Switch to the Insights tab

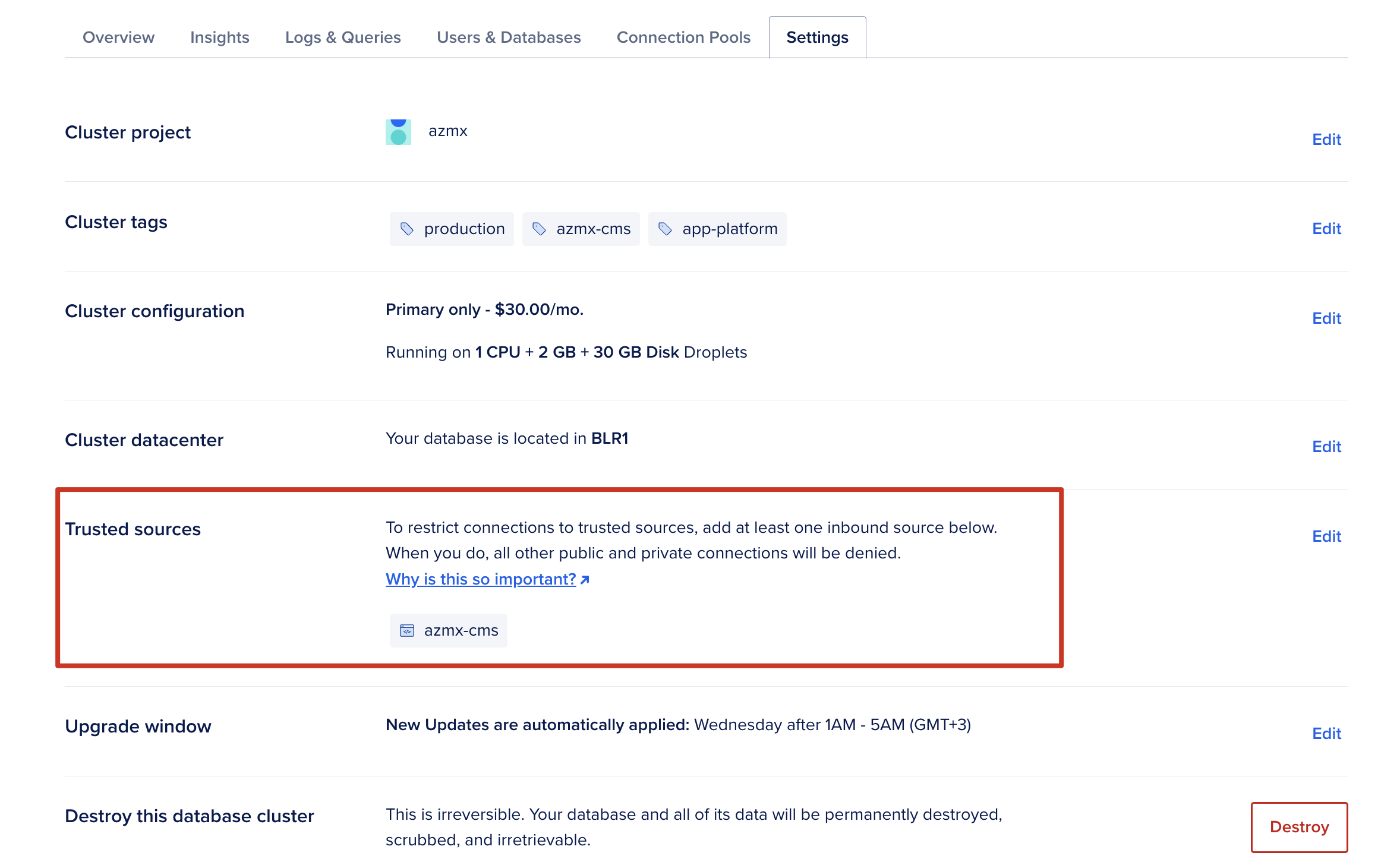(219, 37)
